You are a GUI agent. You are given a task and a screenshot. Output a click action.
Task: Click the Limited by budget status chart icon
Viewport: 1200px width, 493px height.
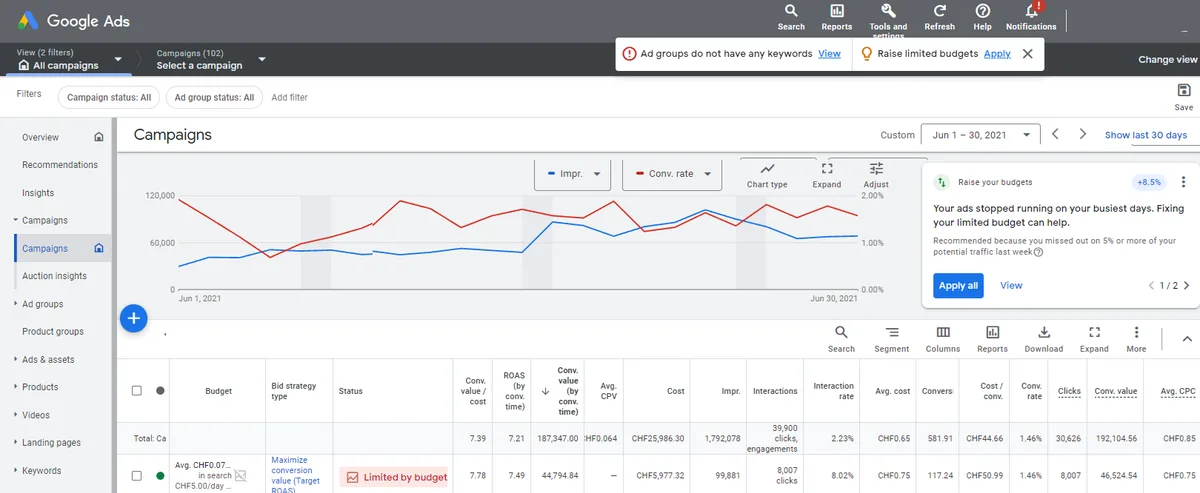[352, 478]
